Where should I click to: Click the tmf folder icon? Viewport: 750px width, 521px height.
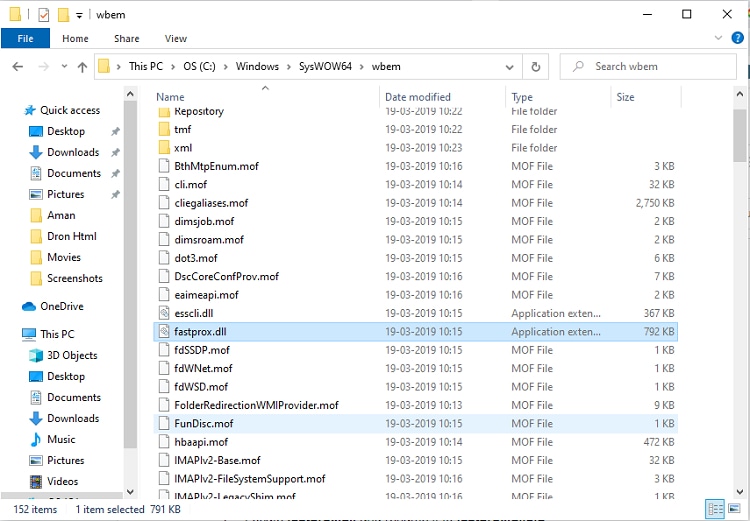tap(164, 129)
